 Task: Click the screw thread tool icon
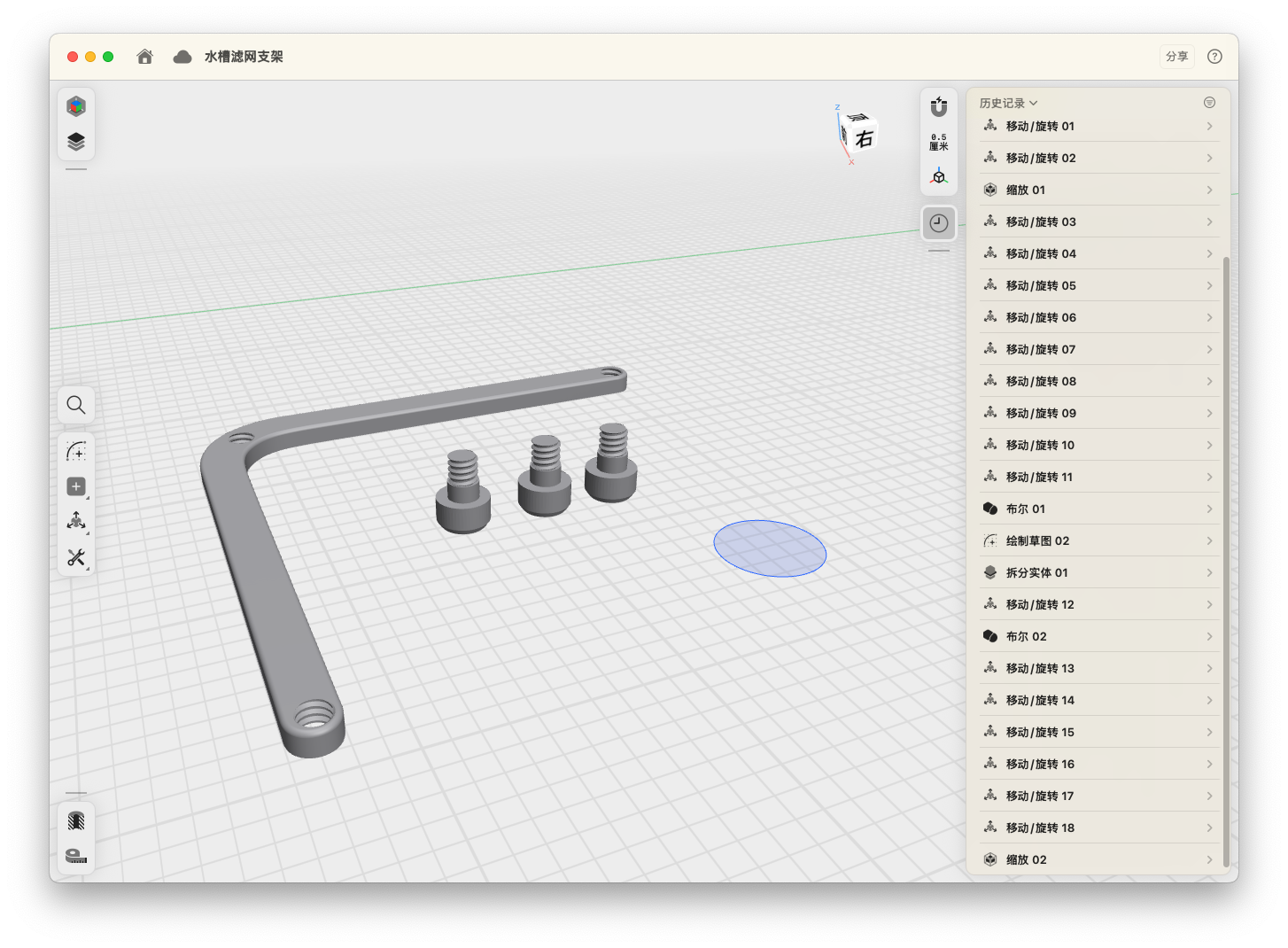76,821
